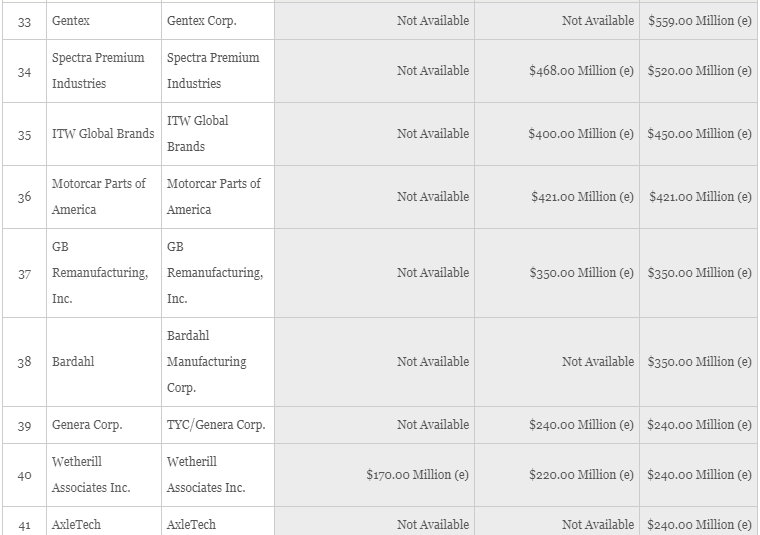
Task: Select Bardahl Manufacturing Corp. company cell
Action: [x=218, y=362]
